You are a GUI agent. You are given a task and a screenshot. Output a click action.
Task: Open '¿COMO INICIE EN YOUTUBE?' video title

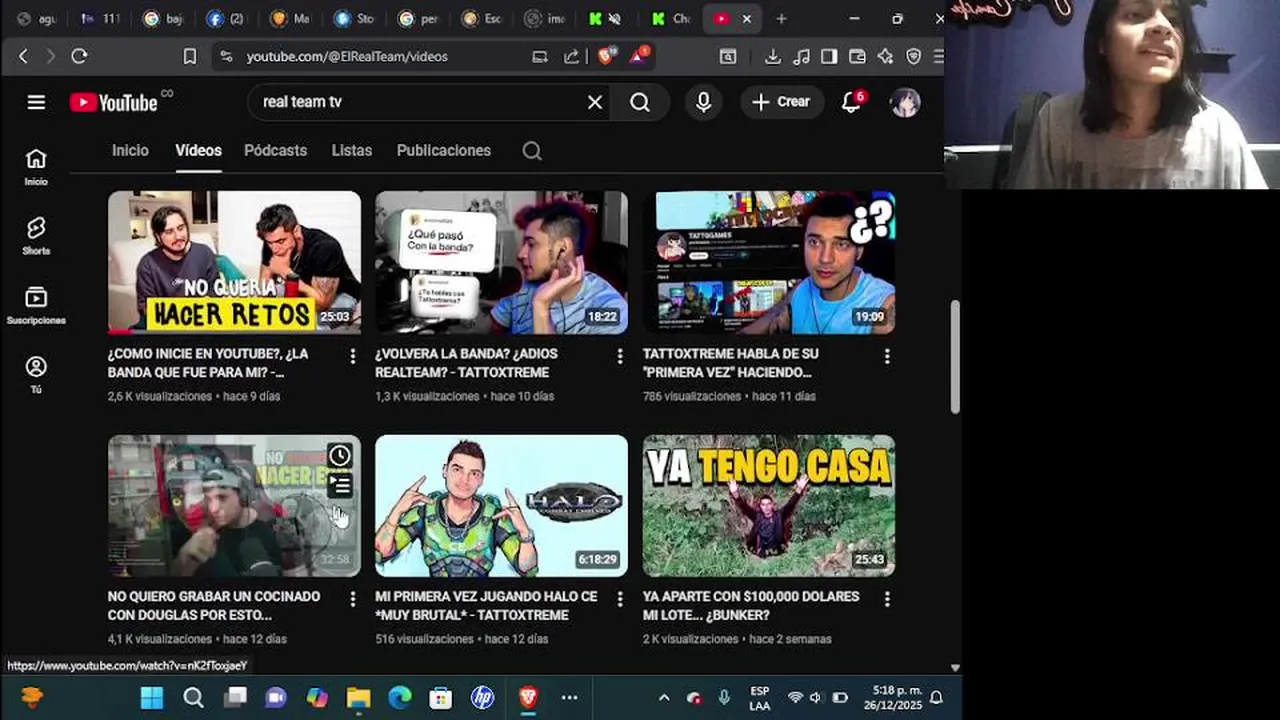[x=208, y=363]
